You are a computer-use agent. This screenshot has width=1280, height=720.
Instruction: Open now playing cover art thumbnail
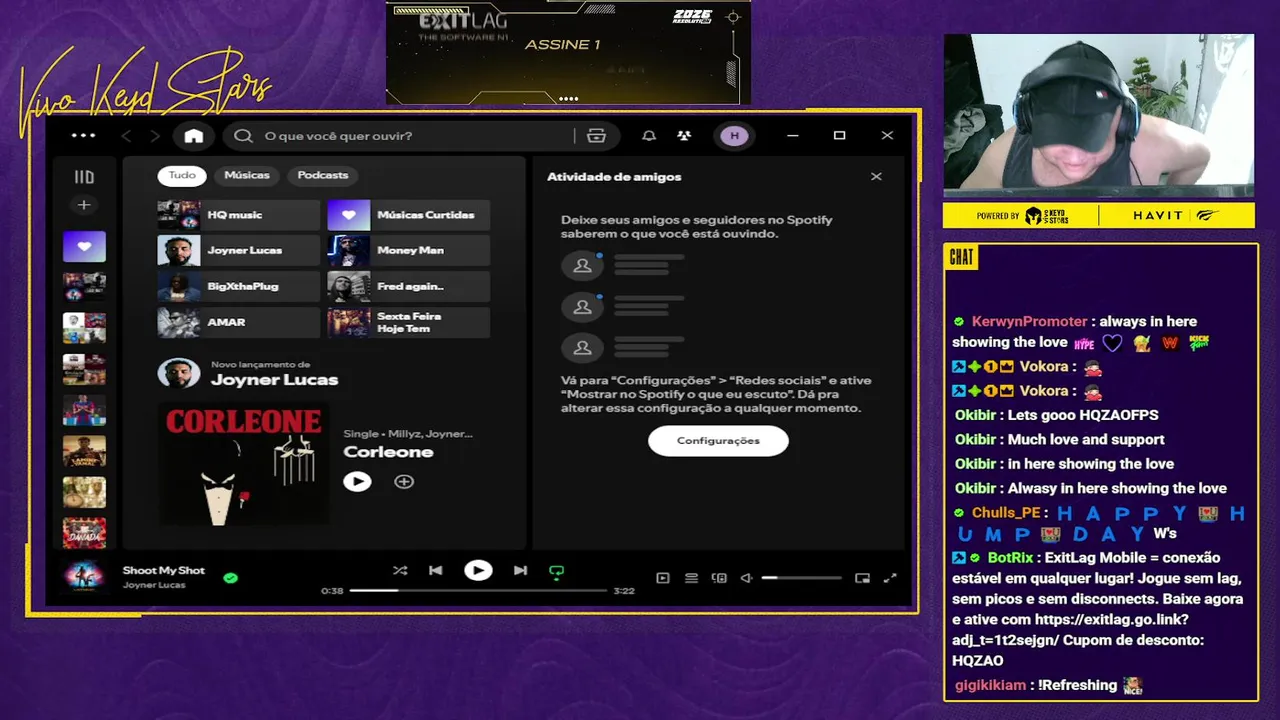(x=84, y=577)
